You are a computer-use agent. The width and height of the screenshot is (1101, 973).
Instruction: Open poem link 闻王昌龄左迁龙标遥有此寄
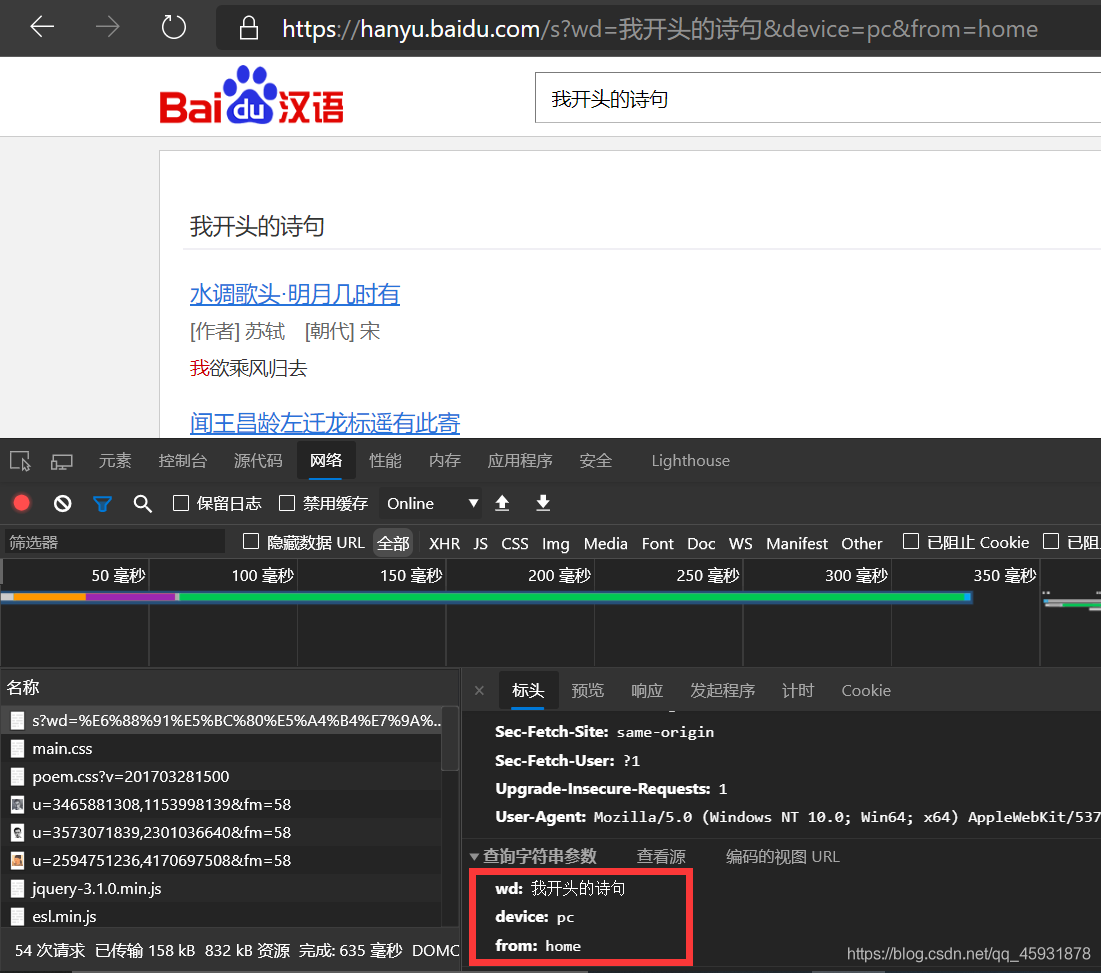click(324, 423)
